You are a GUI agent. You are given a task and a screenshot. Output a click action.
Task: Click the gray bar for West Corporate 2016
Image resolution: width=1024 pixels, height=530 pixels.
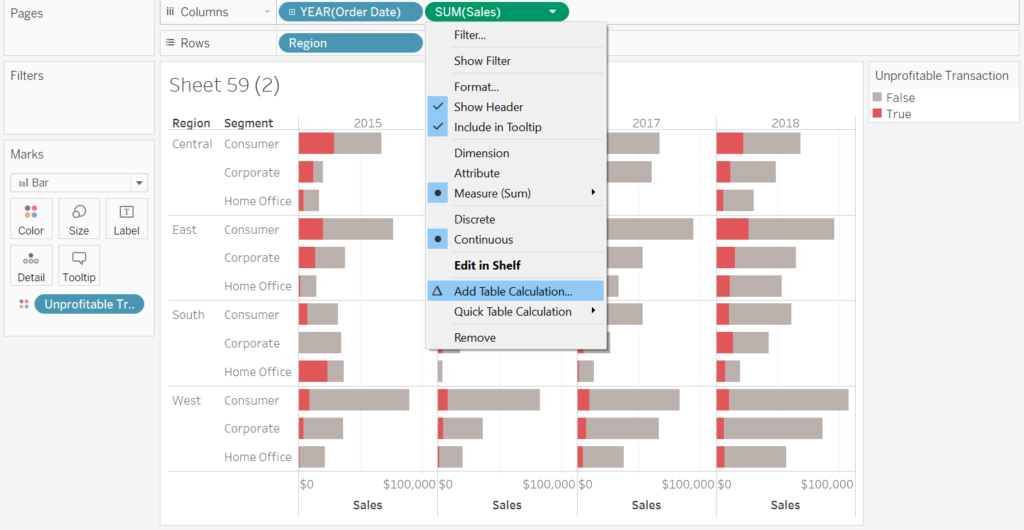pos(462,428)
